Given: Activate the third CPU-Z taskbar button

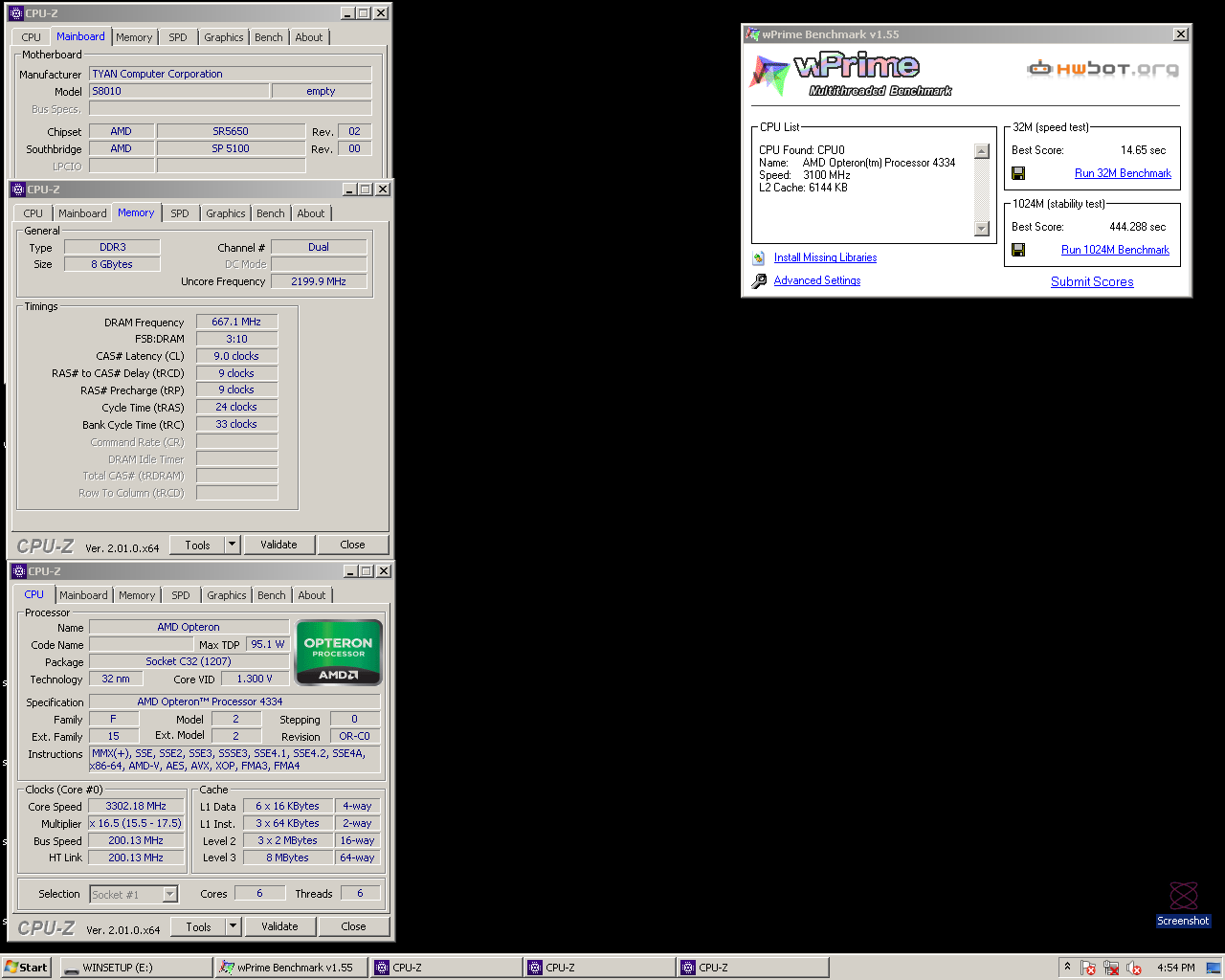Looking at the screenshot, I should tap(752, 968).
